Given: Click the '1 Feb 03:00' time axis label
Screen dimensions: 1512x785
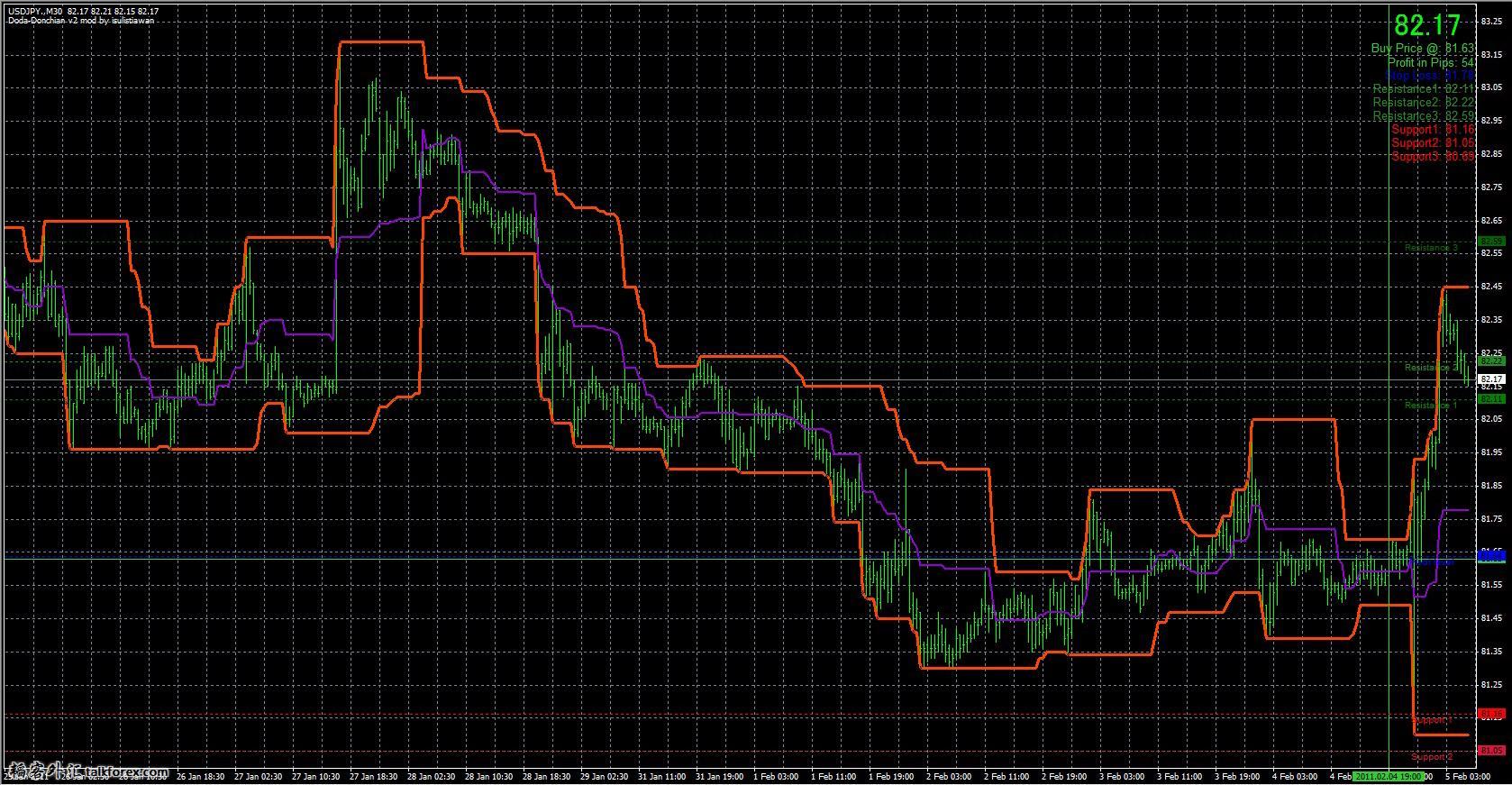Looking at the screenshot, I should (777, 776).
